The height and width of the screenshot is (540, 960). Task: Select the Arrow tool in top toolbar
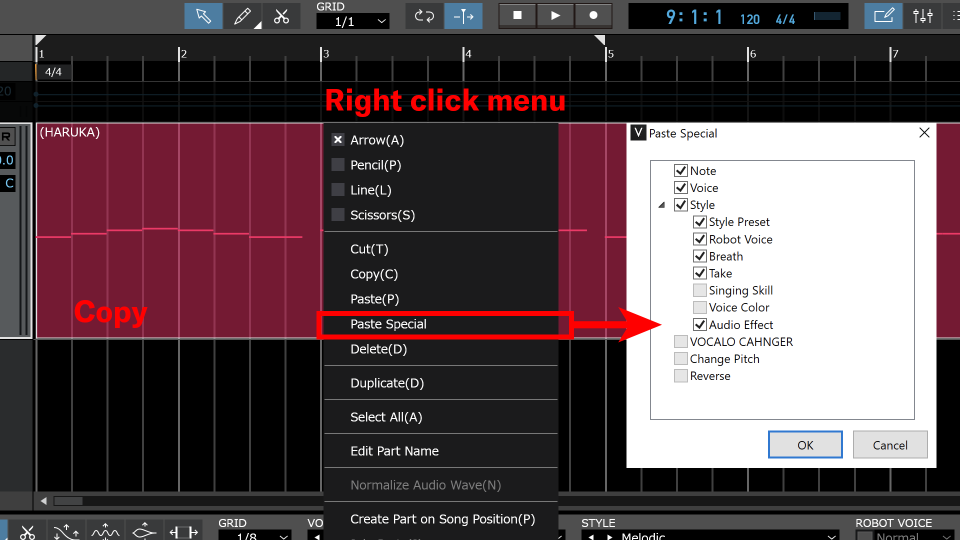tap(203, 16)
